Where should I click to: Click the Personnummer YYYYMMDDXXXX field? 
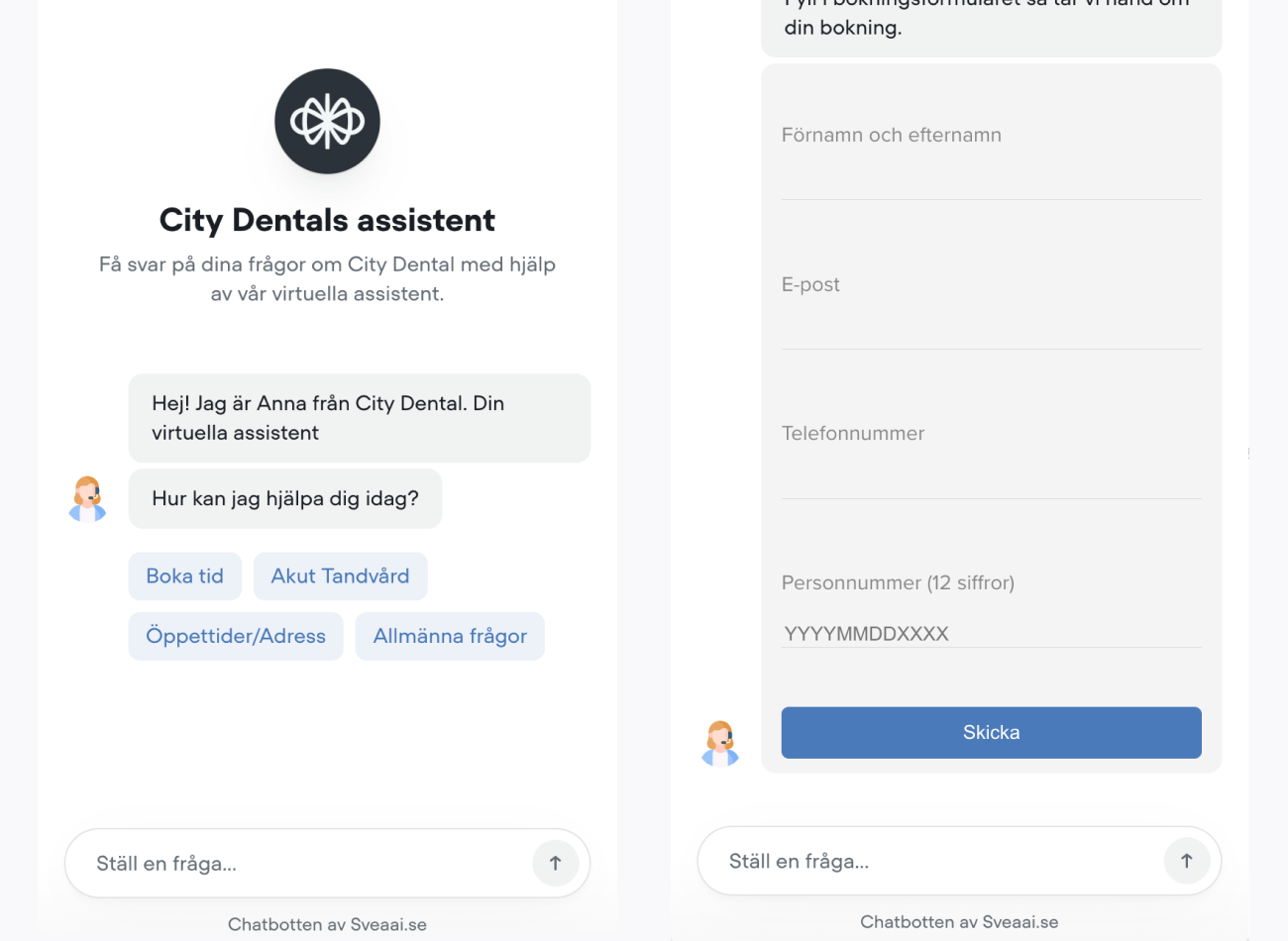click(991, 633)
